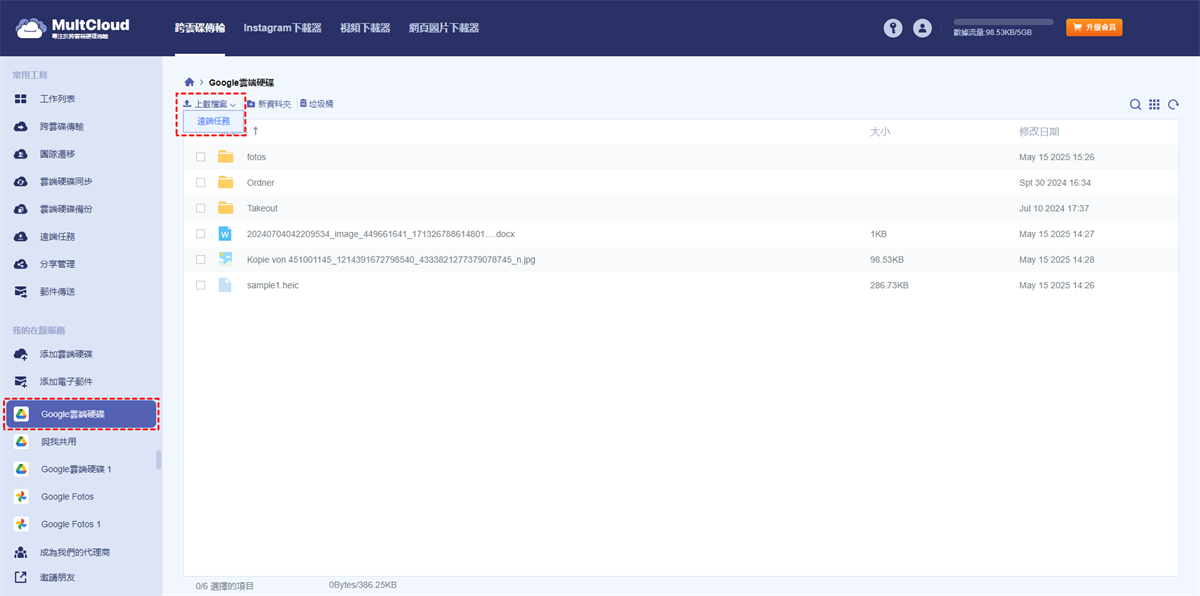Viewport: 1200px width, 596px height.
Task: Open the 遠端任務 sidebar icon
Action: point(20,237)
